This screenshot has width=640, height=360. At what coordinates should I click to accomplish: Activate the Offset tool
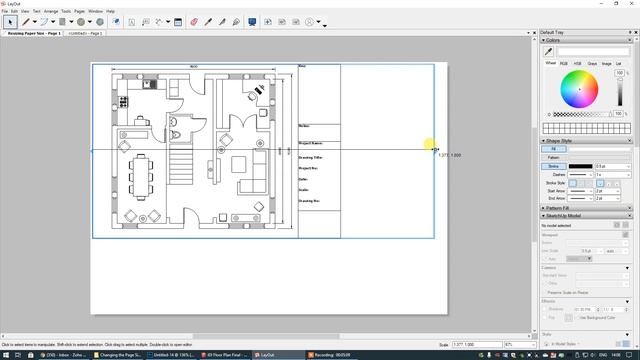click(116, 22)
